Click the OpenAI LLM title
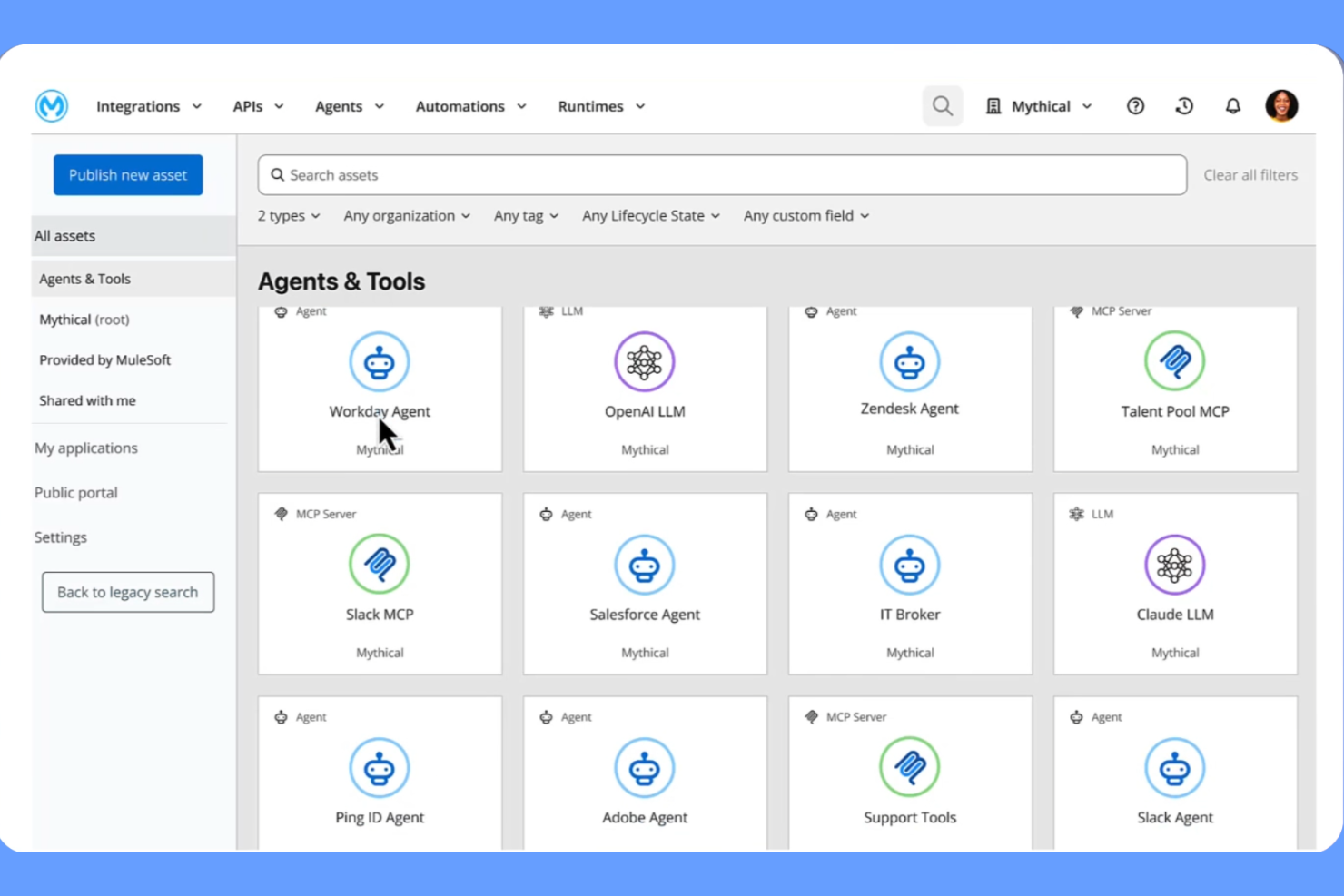Image resolution: width=1344 pixels, height=896 pixels. [645, 411]
